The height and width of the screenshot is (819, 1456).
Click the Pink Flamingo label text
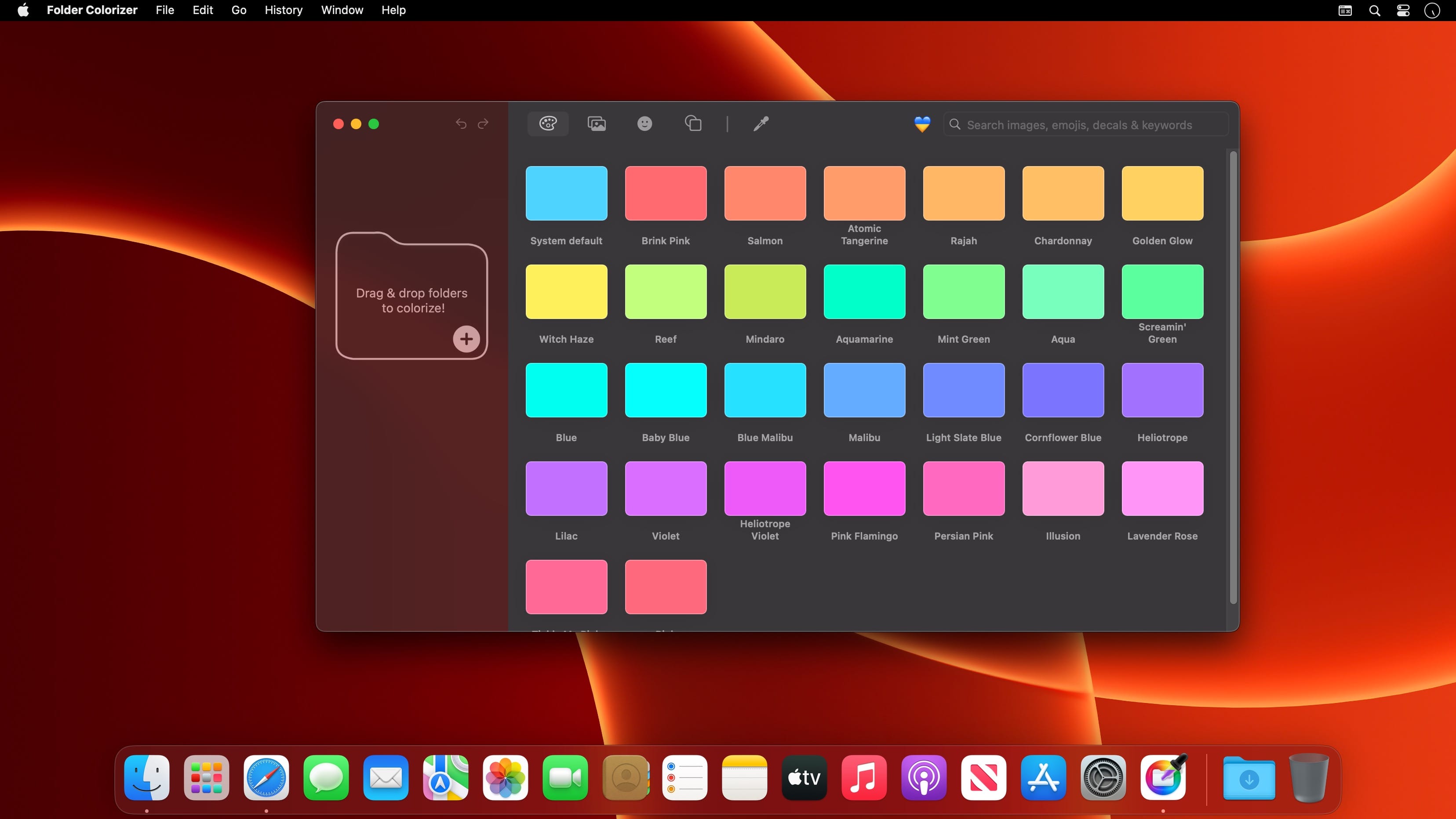click(x=864, y=536)
